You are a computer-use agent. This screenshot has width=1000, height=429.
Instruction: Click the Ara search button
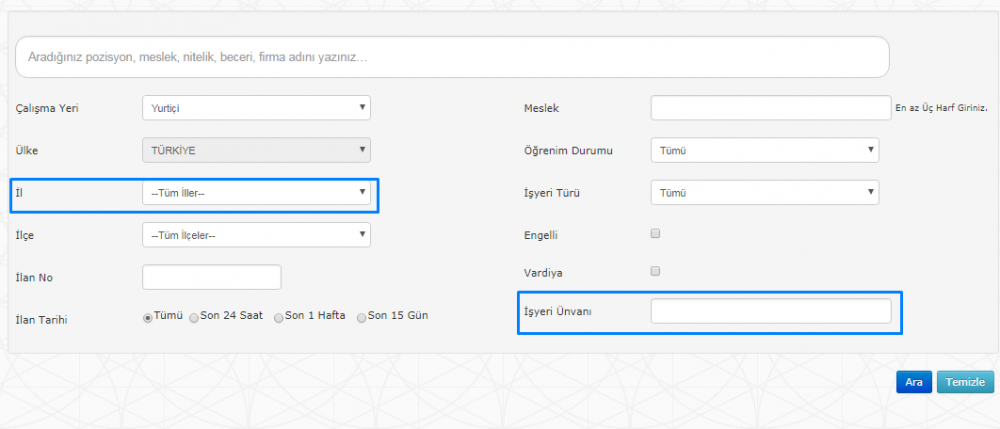(914, 382)
